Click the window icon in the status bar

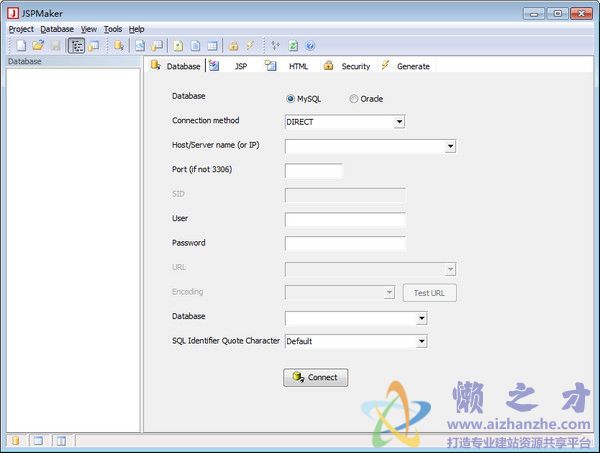[38, 441]
